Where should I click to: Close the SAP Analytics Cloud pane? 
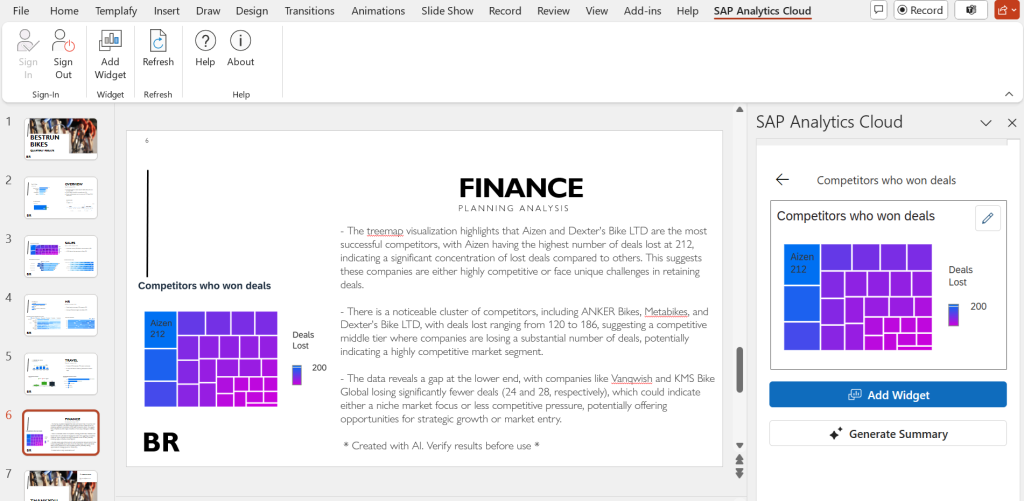[x=1012, y=122]
